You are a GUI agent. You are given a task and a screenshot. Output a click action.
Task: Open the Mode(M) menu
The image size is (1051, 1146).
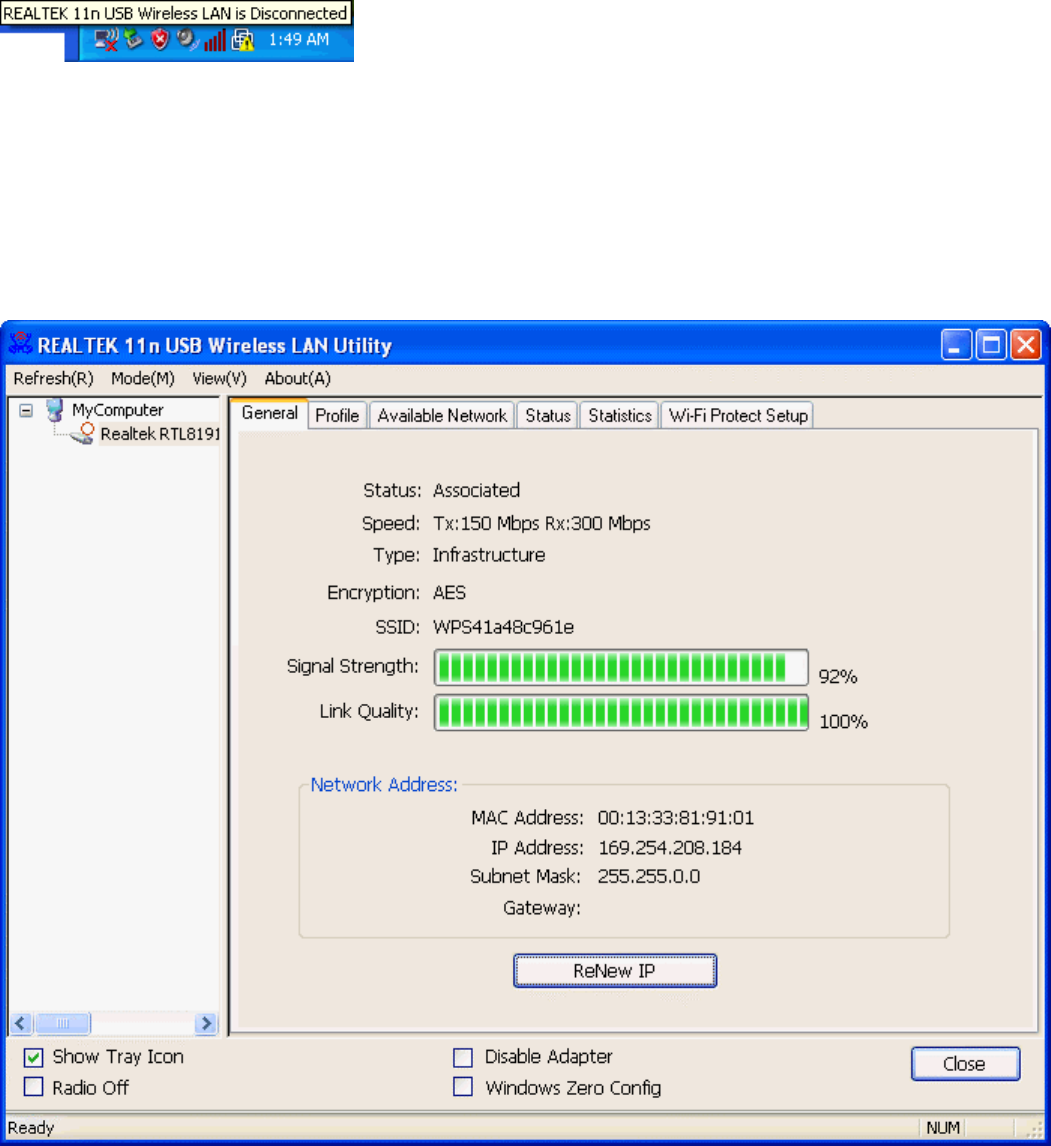(143, 379)
